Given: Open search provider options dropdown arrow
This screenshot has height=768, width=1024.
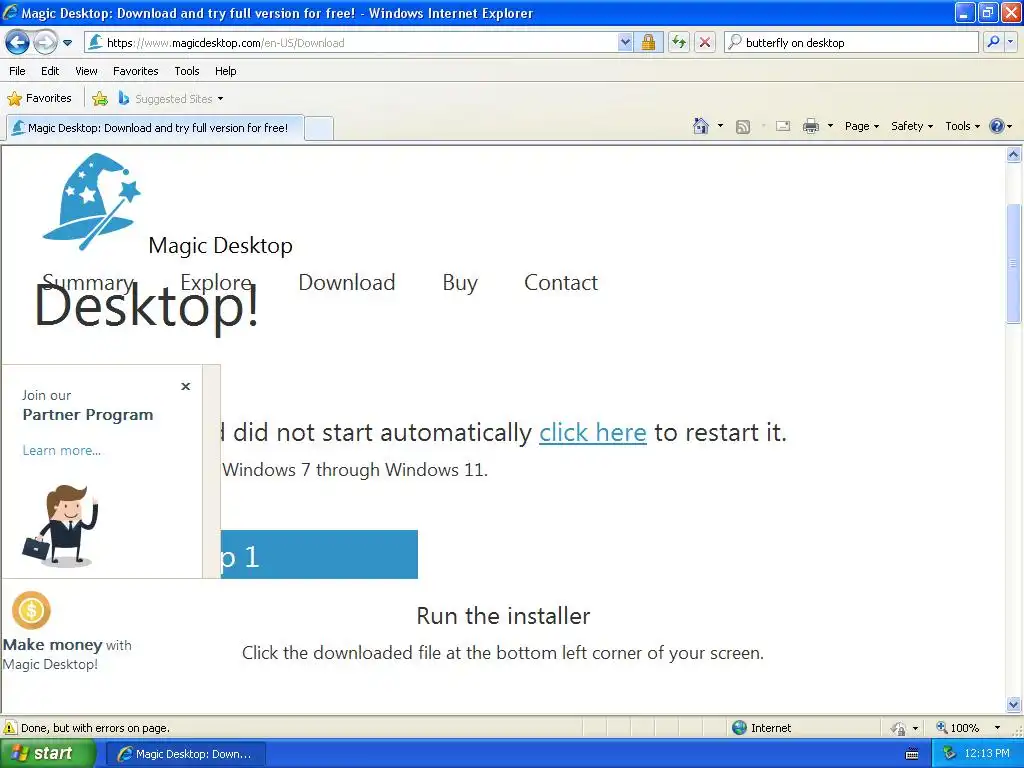Looking at the screenshot, I should (1010, 43).
